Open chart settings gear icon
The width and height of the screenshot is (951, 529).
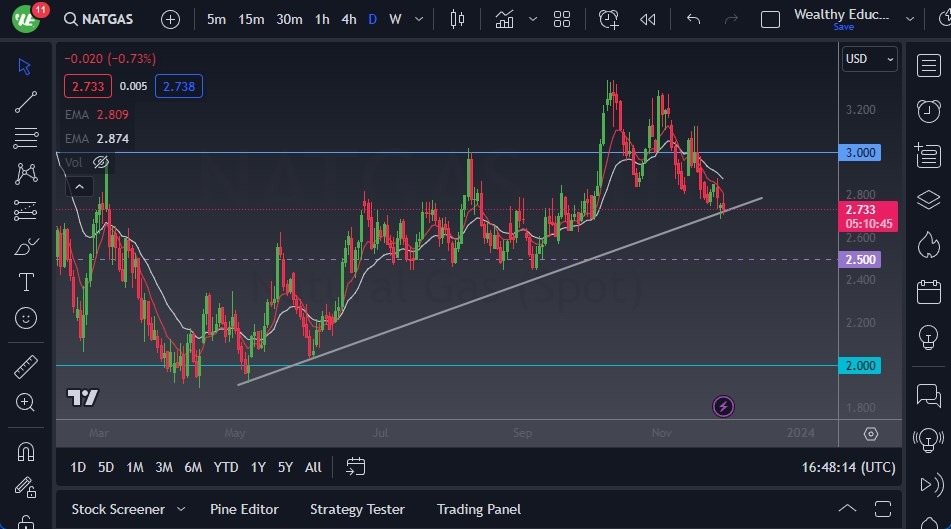click(870, 433)
